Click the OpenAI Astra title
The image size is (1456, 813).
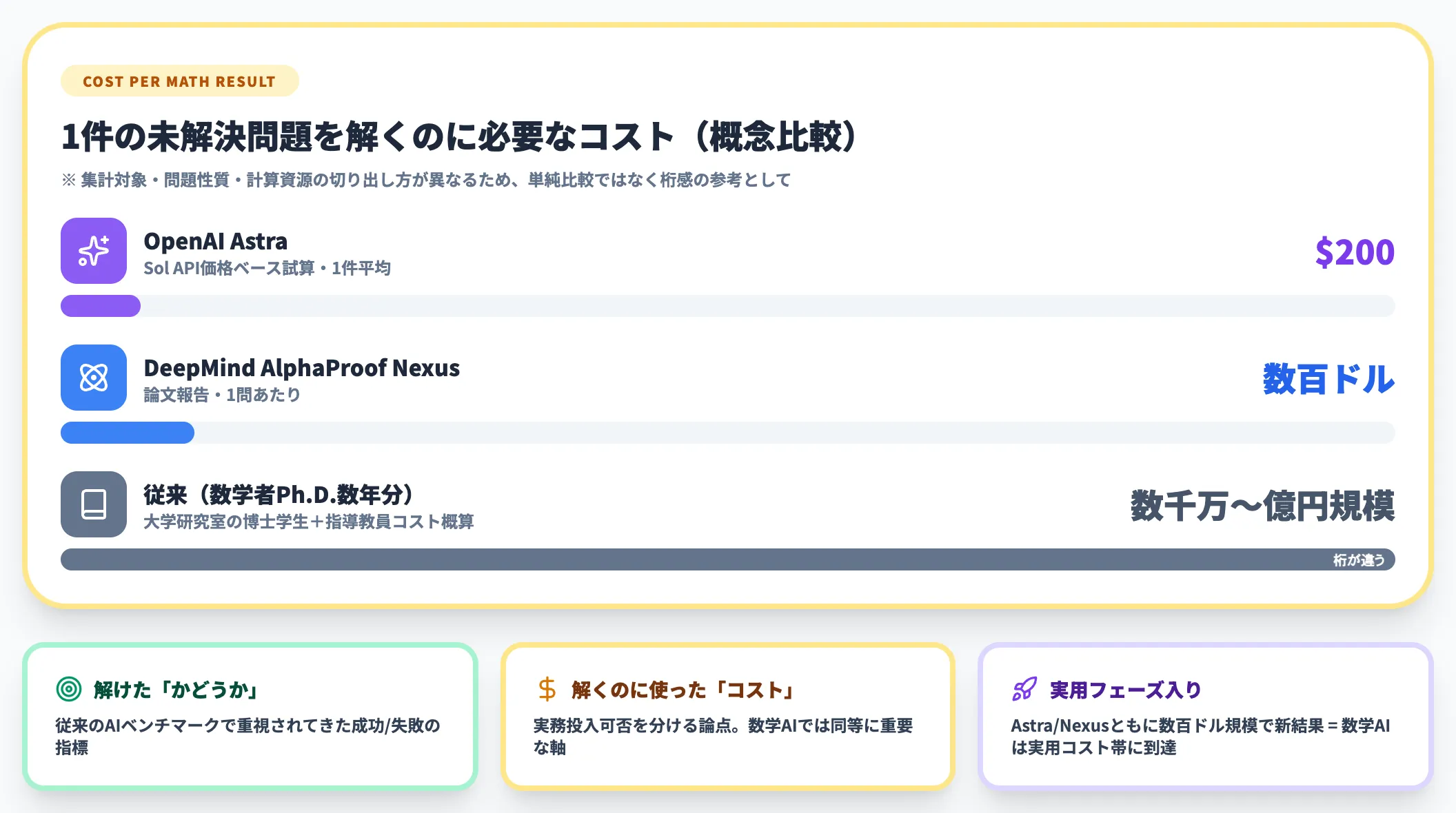point(215,241)
